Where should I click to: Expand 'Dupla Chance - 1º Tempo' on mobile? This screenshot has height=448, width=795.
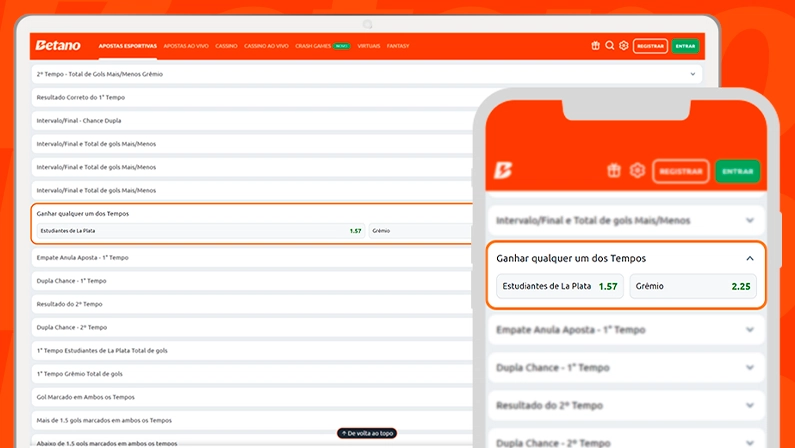coord(750,367)
